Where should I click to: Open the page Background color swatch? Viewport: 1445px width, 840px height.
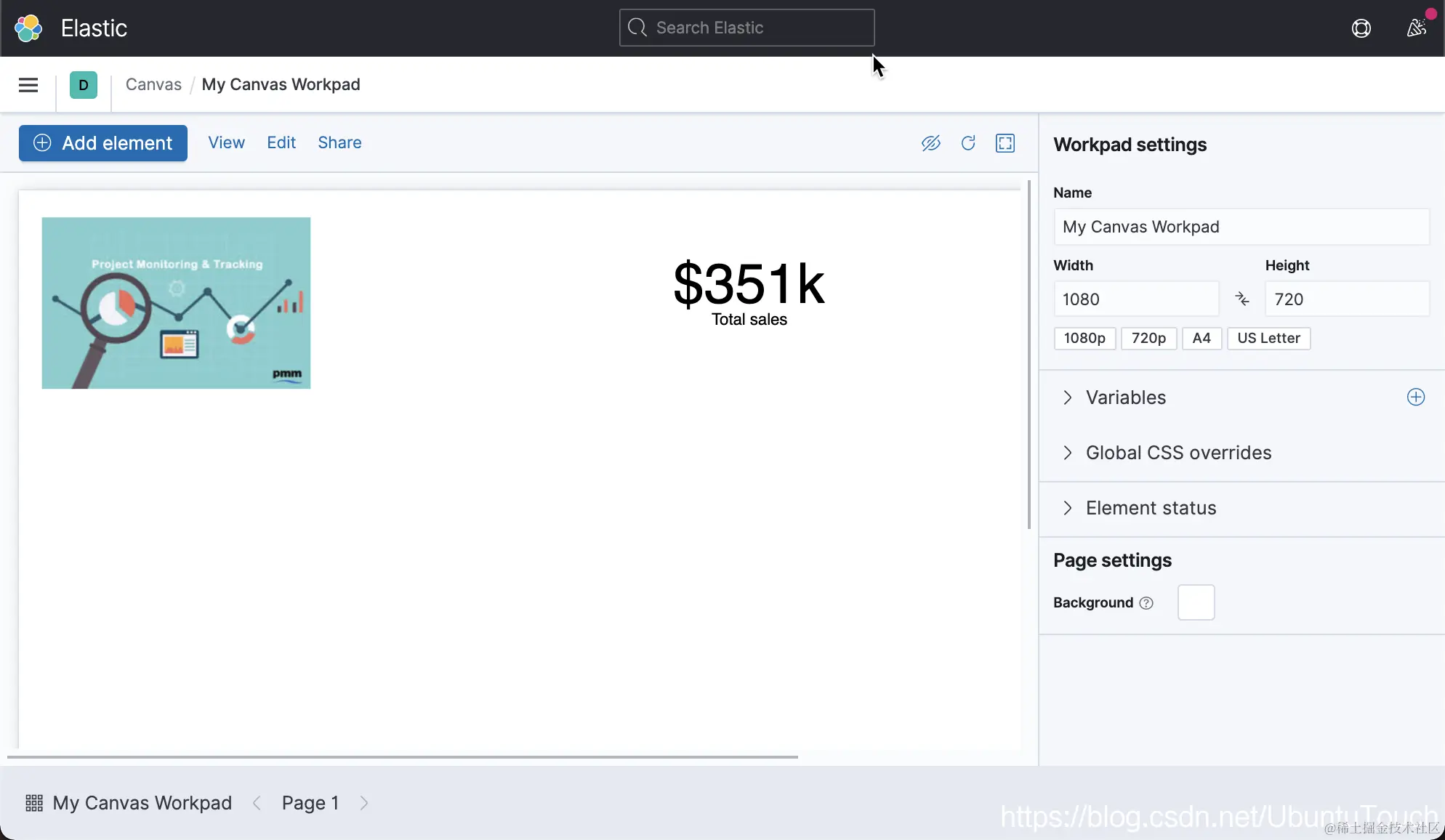click(x=1196, y=602)
